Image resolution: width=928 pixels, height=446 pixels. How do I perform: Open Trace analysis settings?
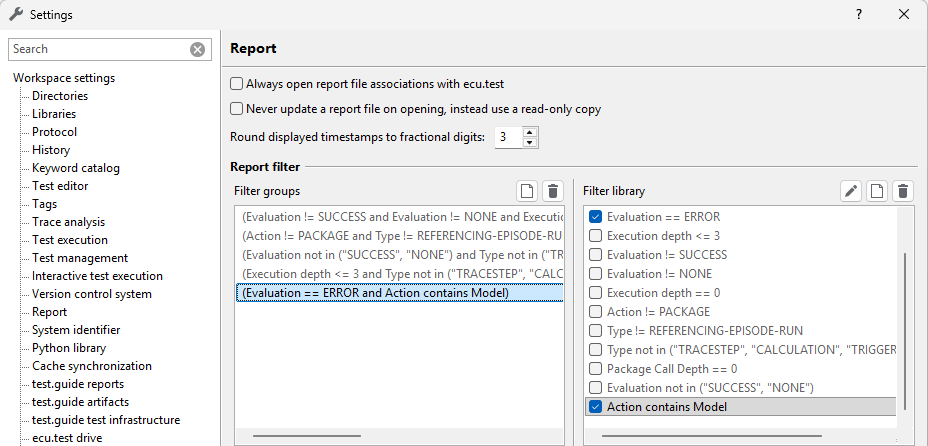69,222
